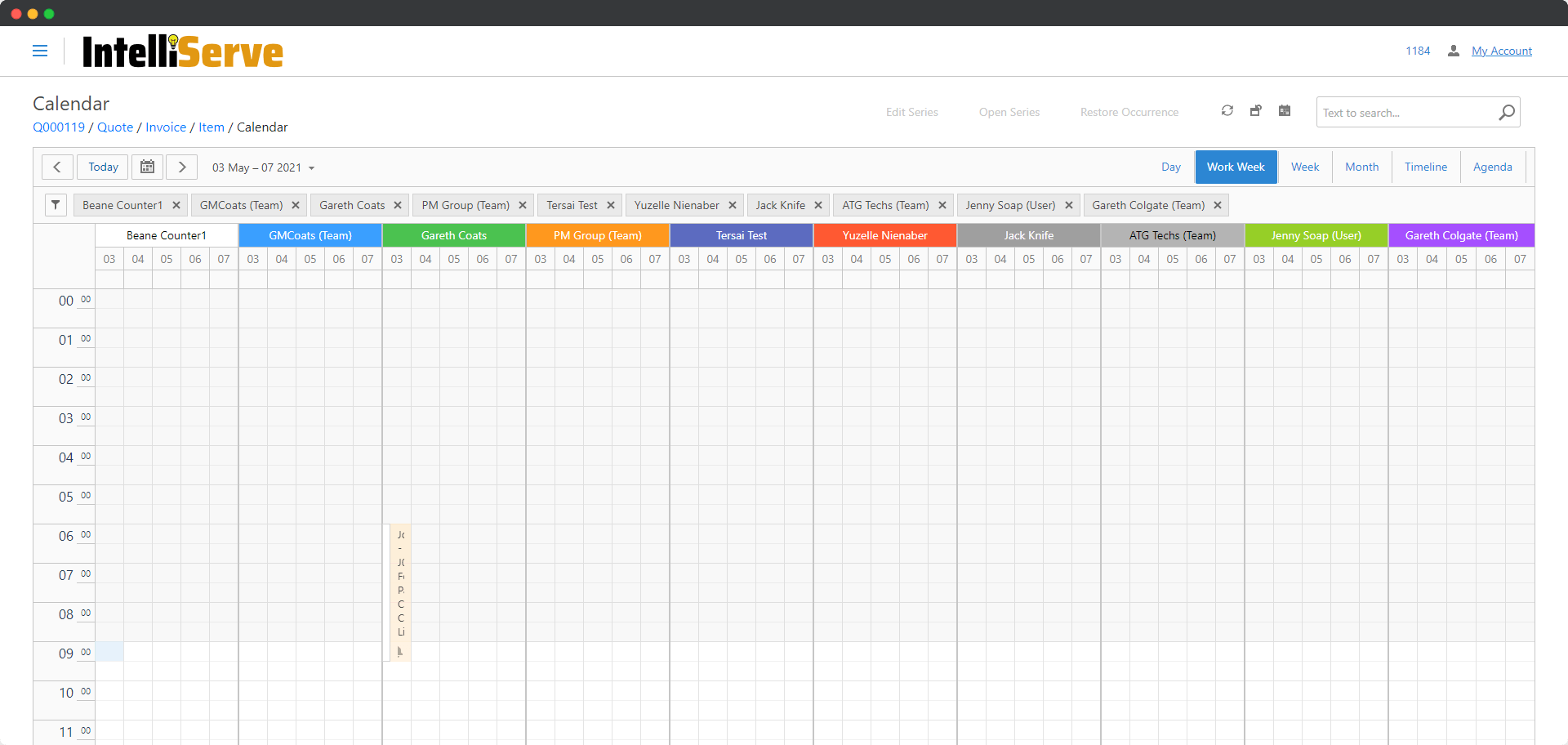
Task: Remove the PM Group (Team) filter chip
Action: click(523, 205)
